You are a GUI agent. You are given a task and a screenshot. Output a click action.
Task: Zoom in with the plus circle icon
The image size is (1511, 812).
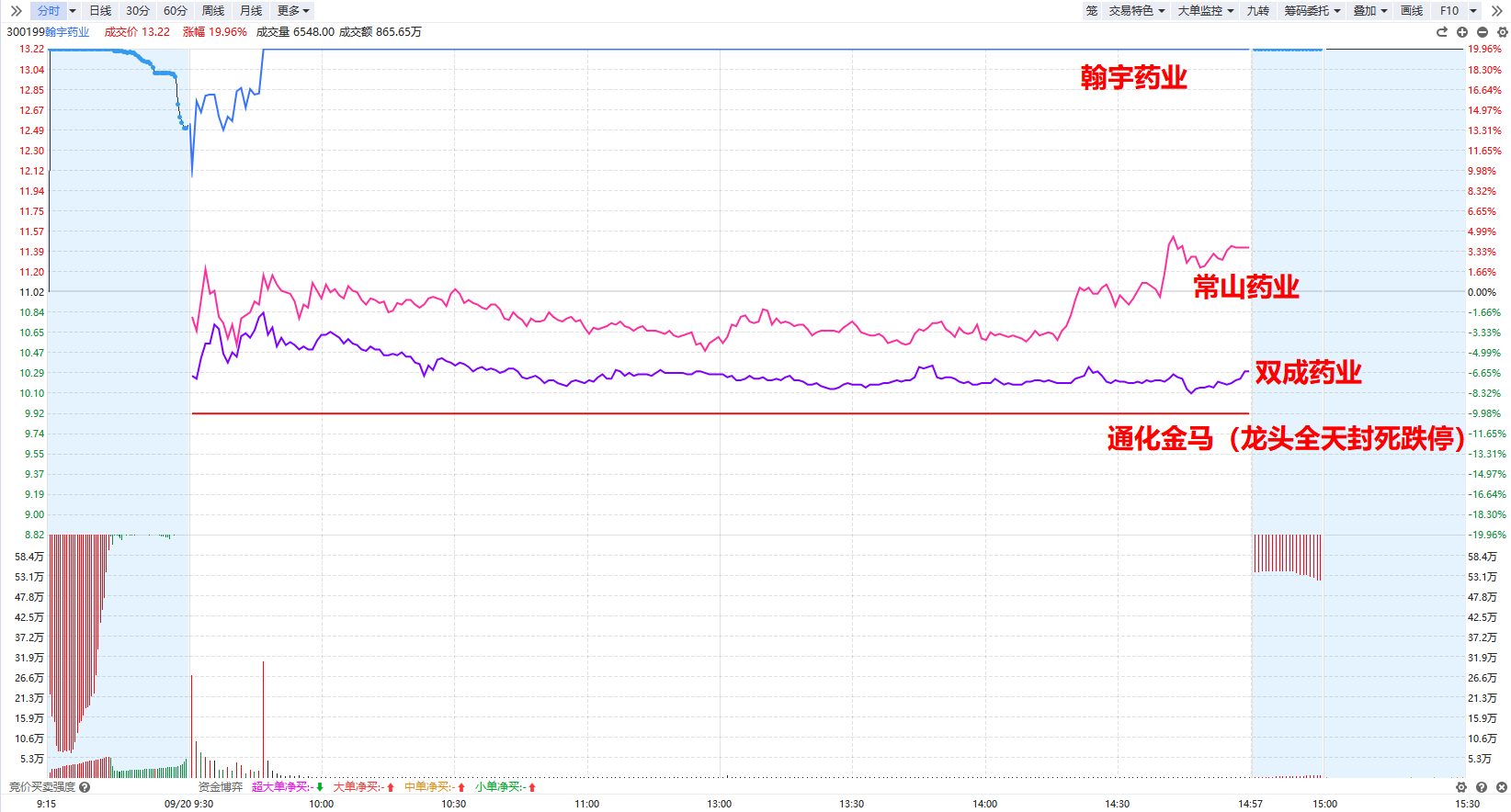(x=1462, y=32)
